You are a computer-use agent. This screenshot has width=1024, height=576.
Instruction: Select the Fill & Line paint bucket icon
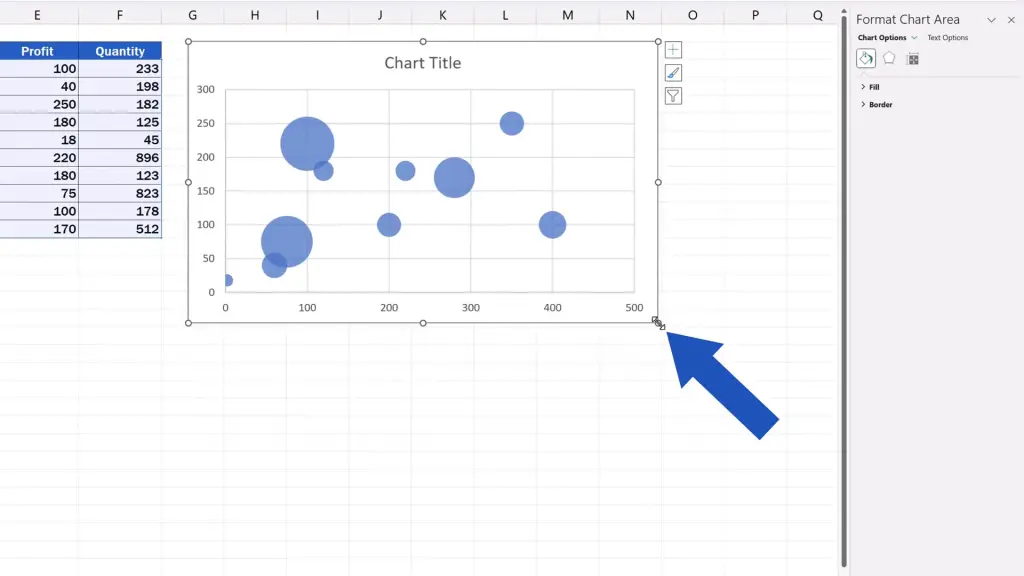point(866,59)
